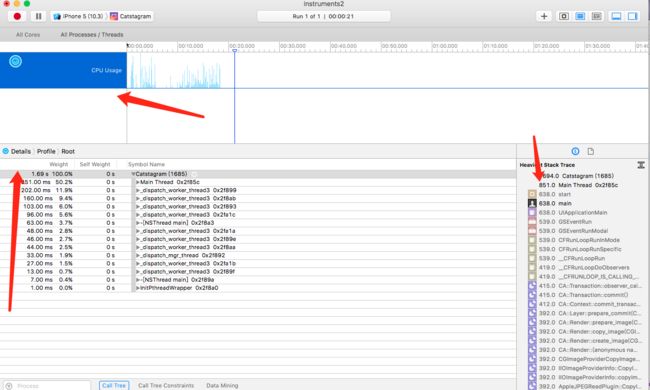This screenshot has width=650, height=390.
Task: Select the -[NSThread main] 0x2f89a row
Action: (x=258, y=280)
